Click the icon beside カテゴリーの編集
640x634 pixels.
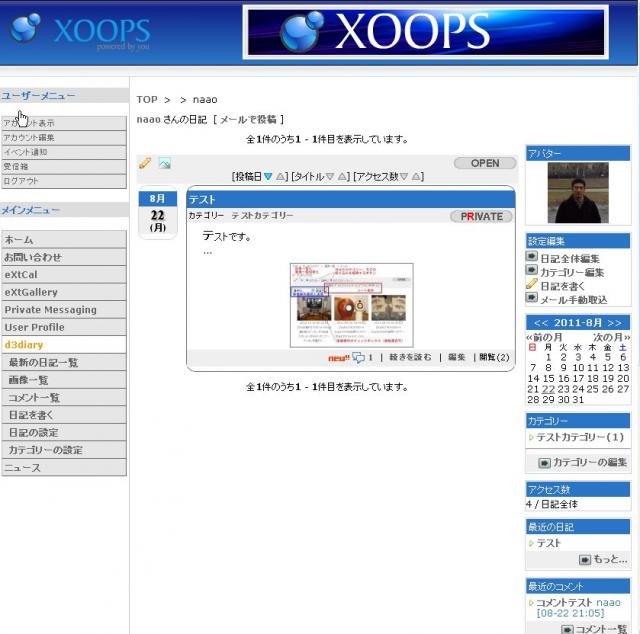(x=544, y=463)
